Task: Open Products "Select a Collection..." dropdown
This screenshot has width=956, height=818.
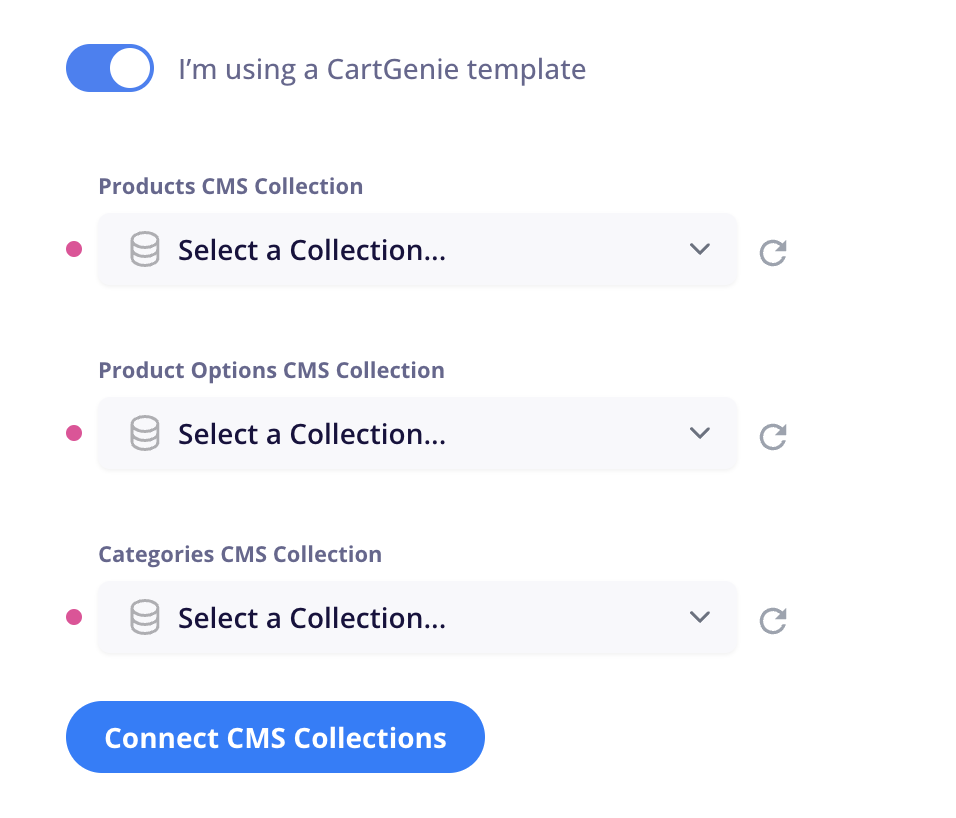Action: click(418, 250)
